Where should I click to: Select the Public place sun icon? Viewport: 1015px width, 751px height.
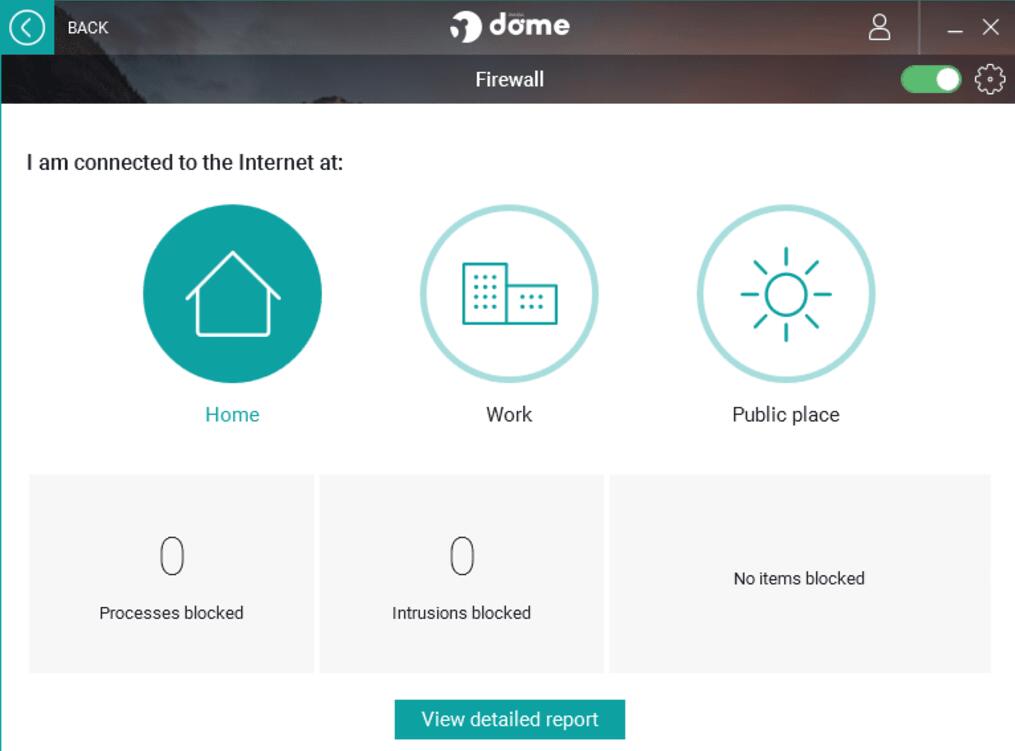click(786, 294)
